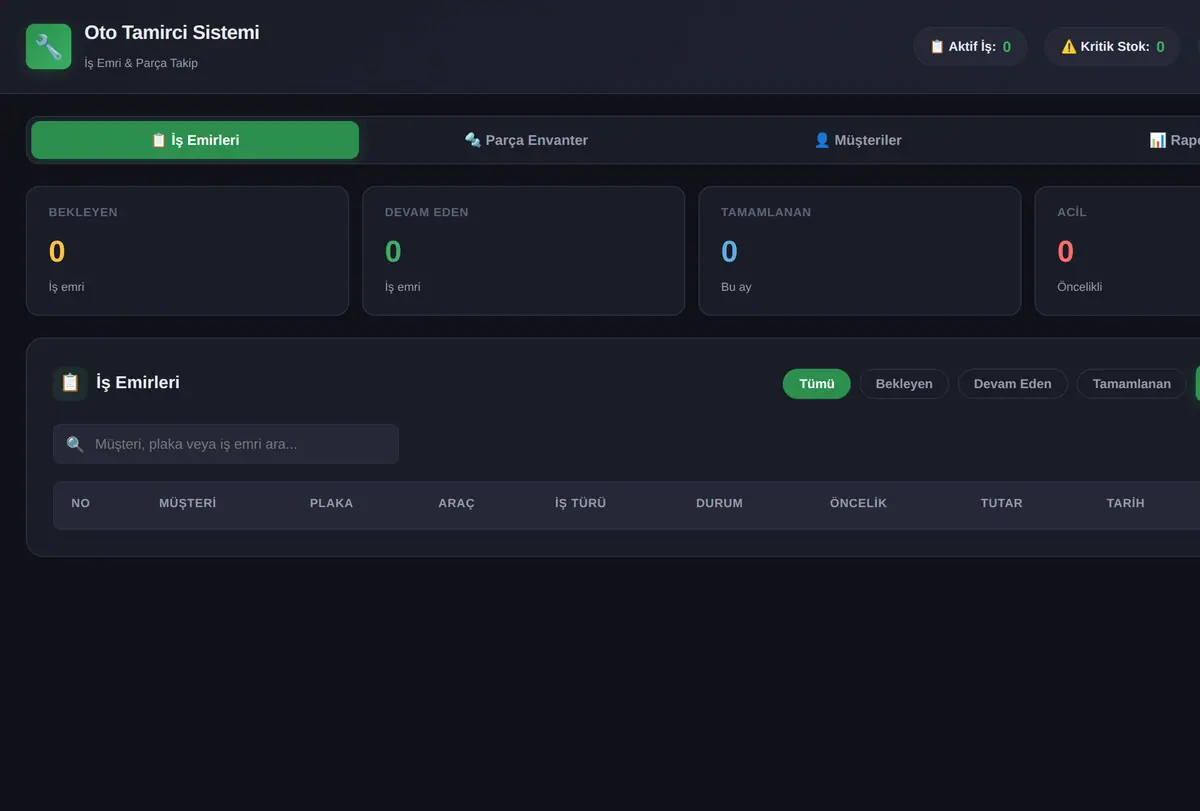Click the İş Emirleri panel heading text
Image resolution: width=1200 pixels, height=811 pixels.
138,382
